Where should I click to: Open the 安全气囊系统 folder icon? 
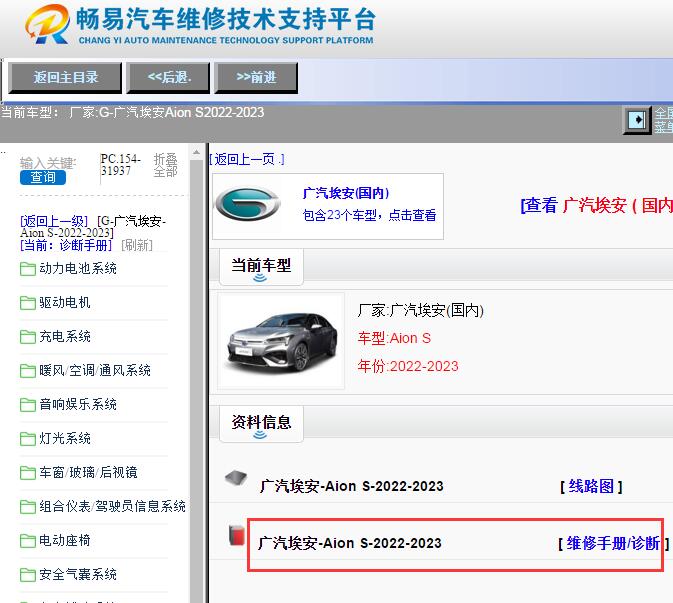(28, 575)
